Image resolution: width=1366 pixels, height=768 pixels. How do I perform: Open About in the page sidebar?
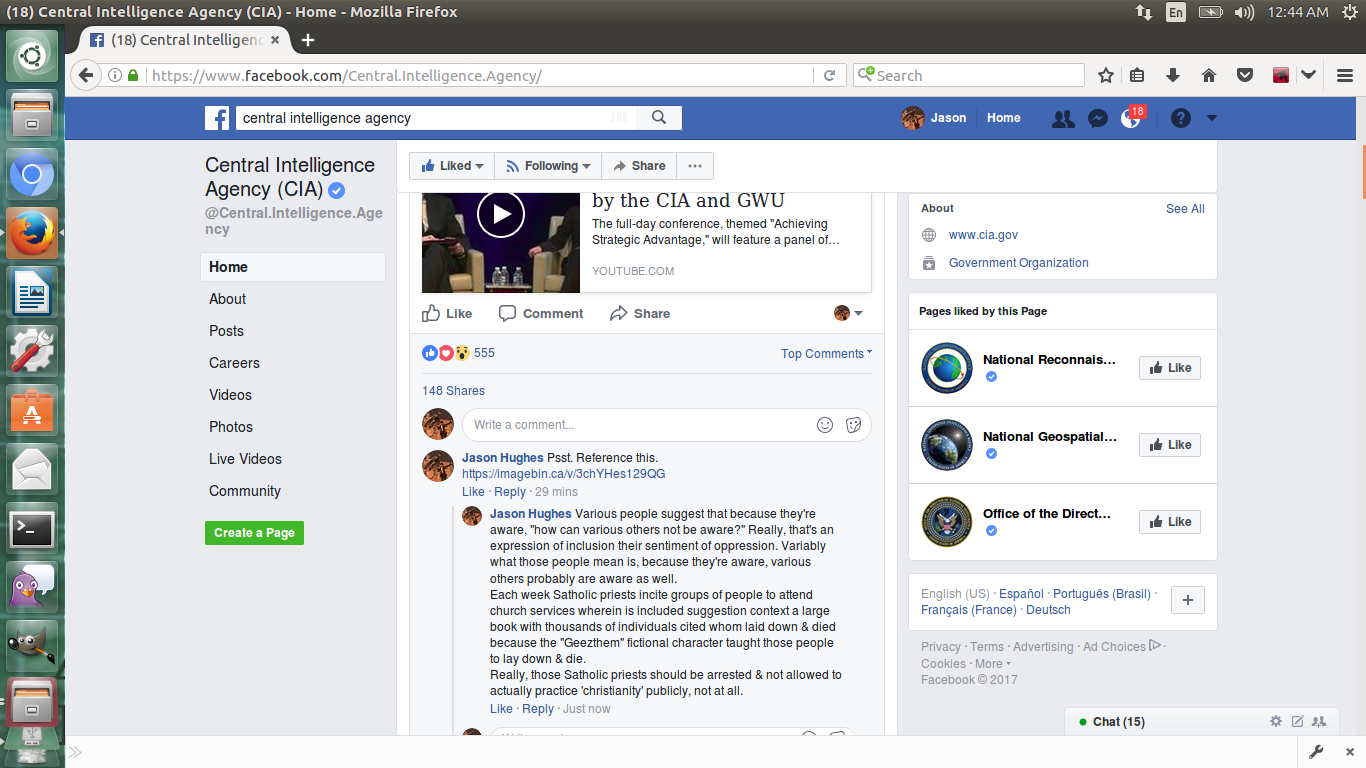[x=227, y=299]
